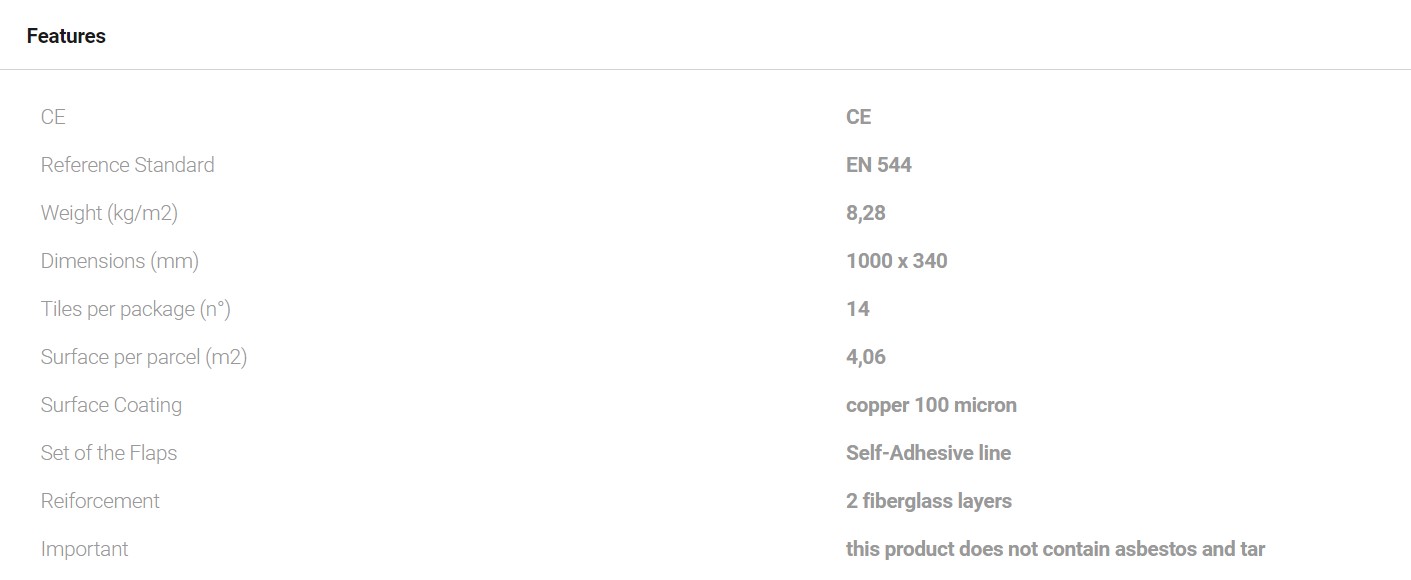Click the Surface Coating label
Image resolution: width=1411 pixels, height=580 pixels.
[x=111, y=405]
